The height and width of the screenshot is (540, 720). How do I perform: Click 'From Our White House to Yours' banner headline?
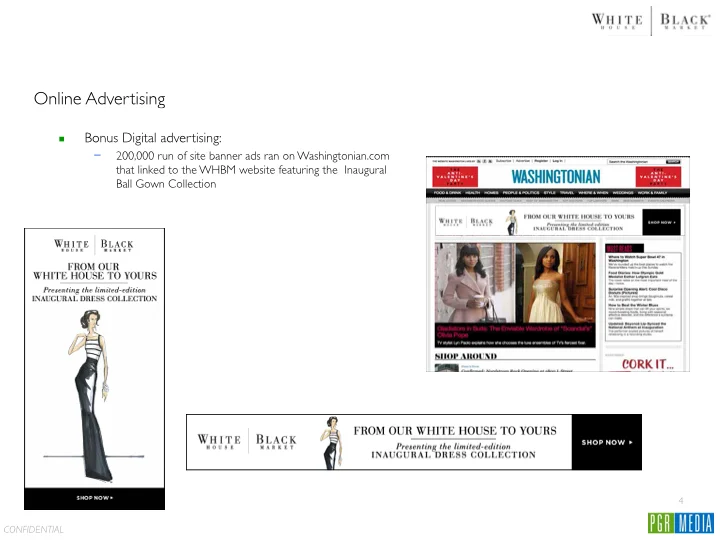pyautogui.click(x=455, y=431)
